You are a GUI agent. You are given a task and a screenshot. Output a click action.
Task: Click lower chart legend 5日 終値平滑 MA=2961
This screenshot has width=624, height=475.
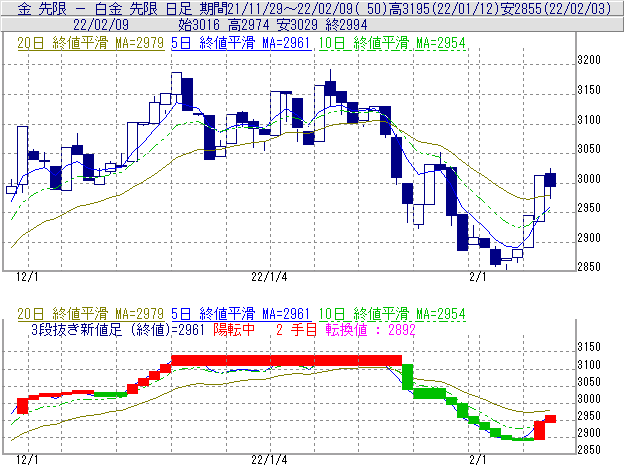241,314
